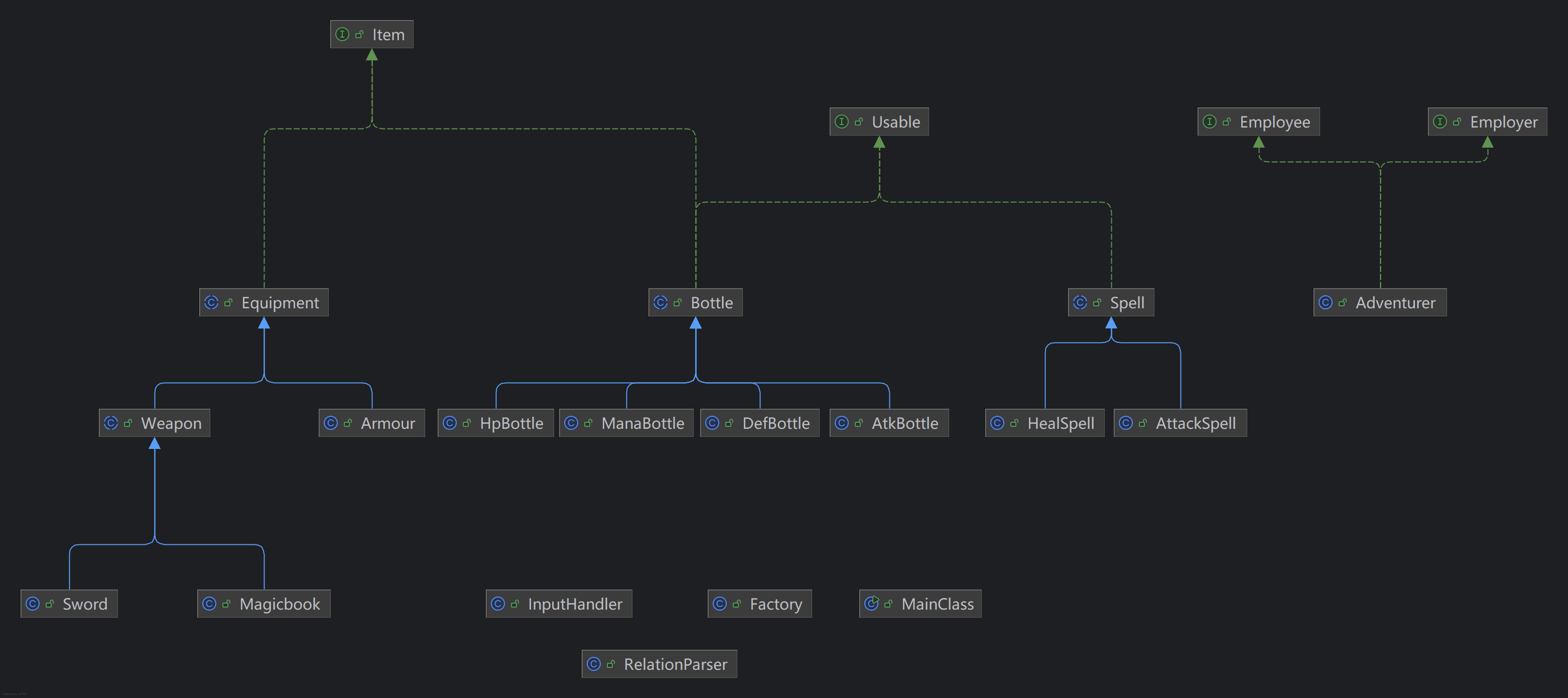Select the HpBottle class node
Viewport: 1568px width, 698px height.
[x=495, y=423]
